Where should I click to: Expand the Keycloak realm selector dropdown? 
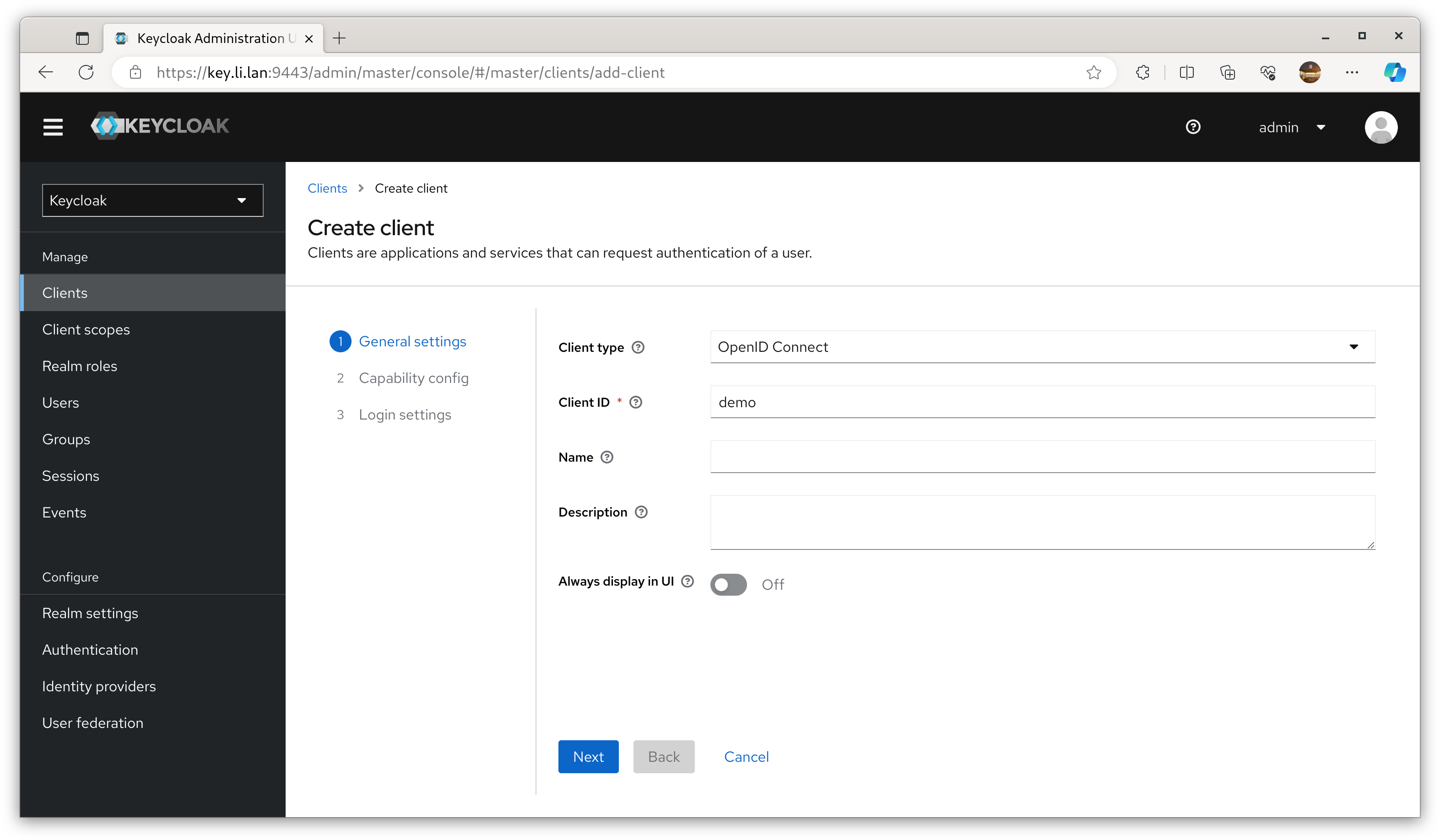pyautogui.click(x=152, y=200)
